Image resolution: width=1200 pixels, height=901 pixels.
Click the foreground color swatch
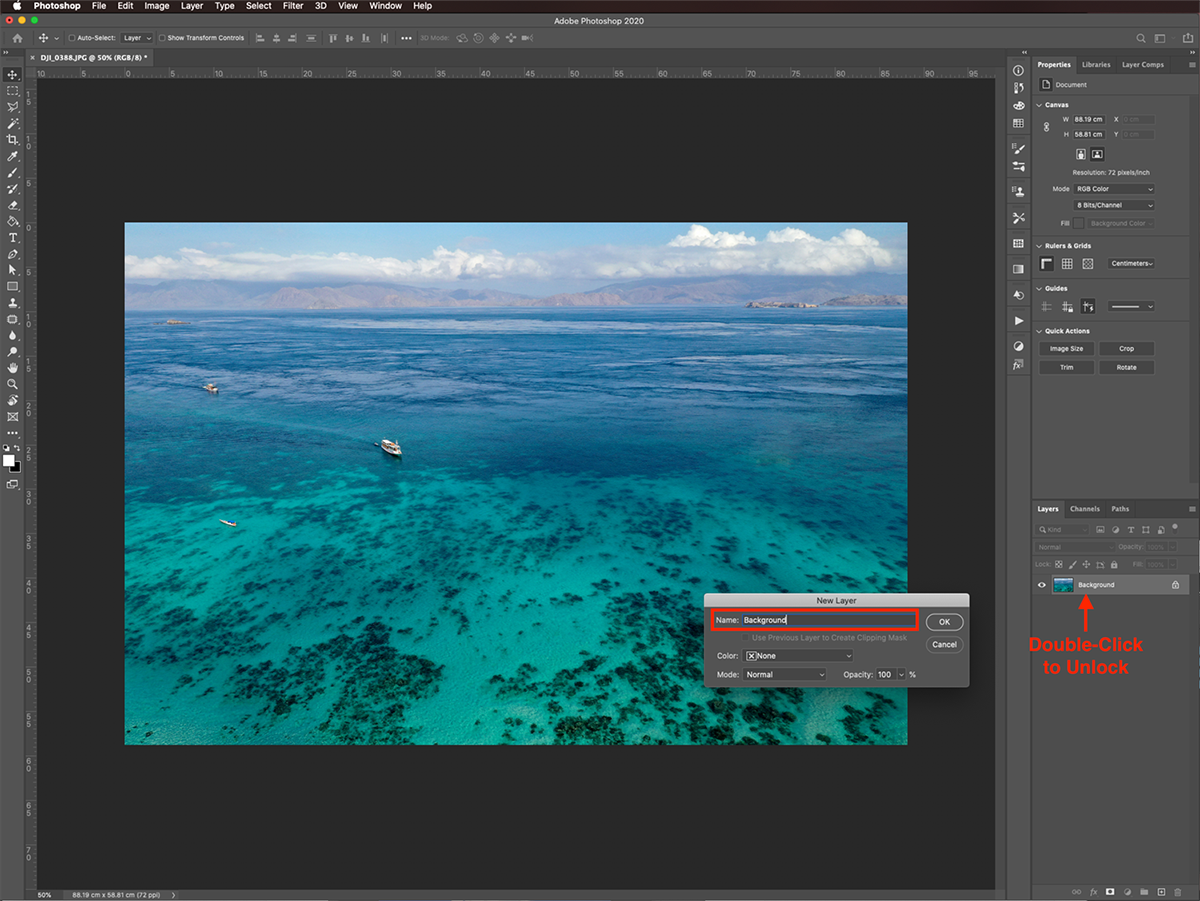click(9, 460)
